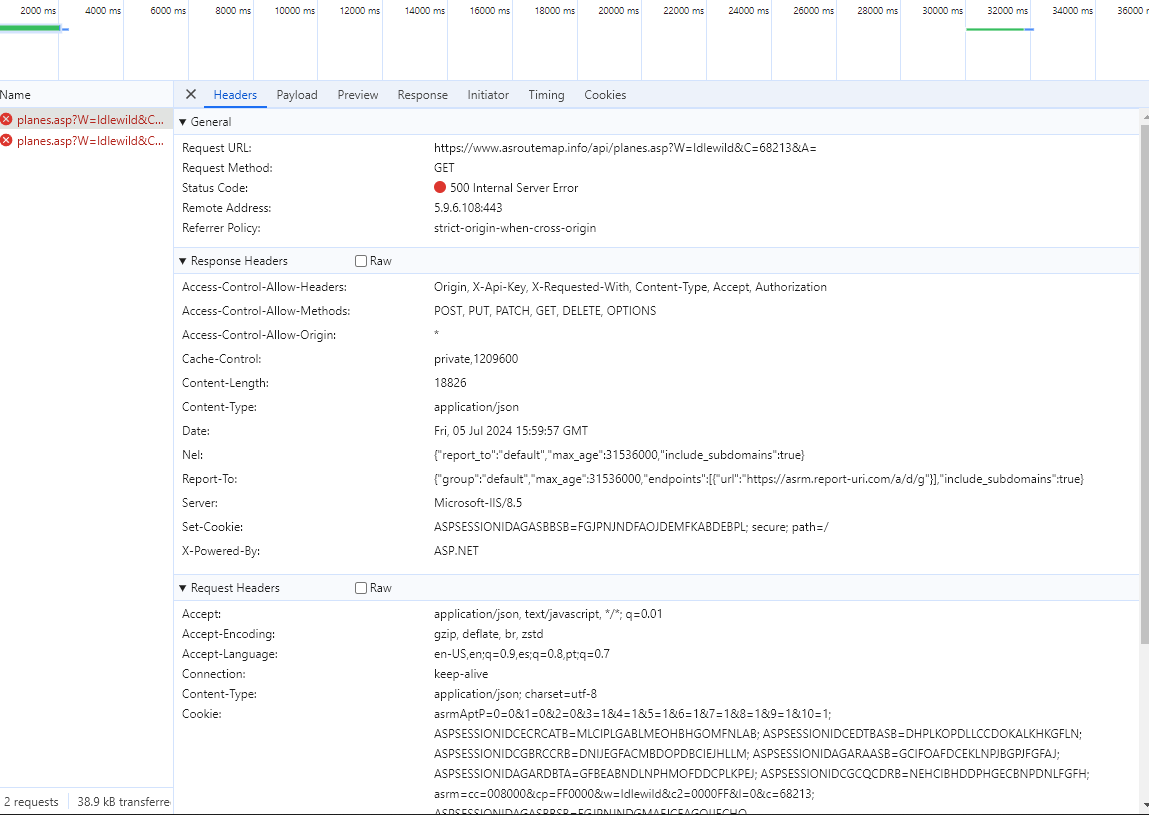Switch to the Payload tab

pos(297,95)
